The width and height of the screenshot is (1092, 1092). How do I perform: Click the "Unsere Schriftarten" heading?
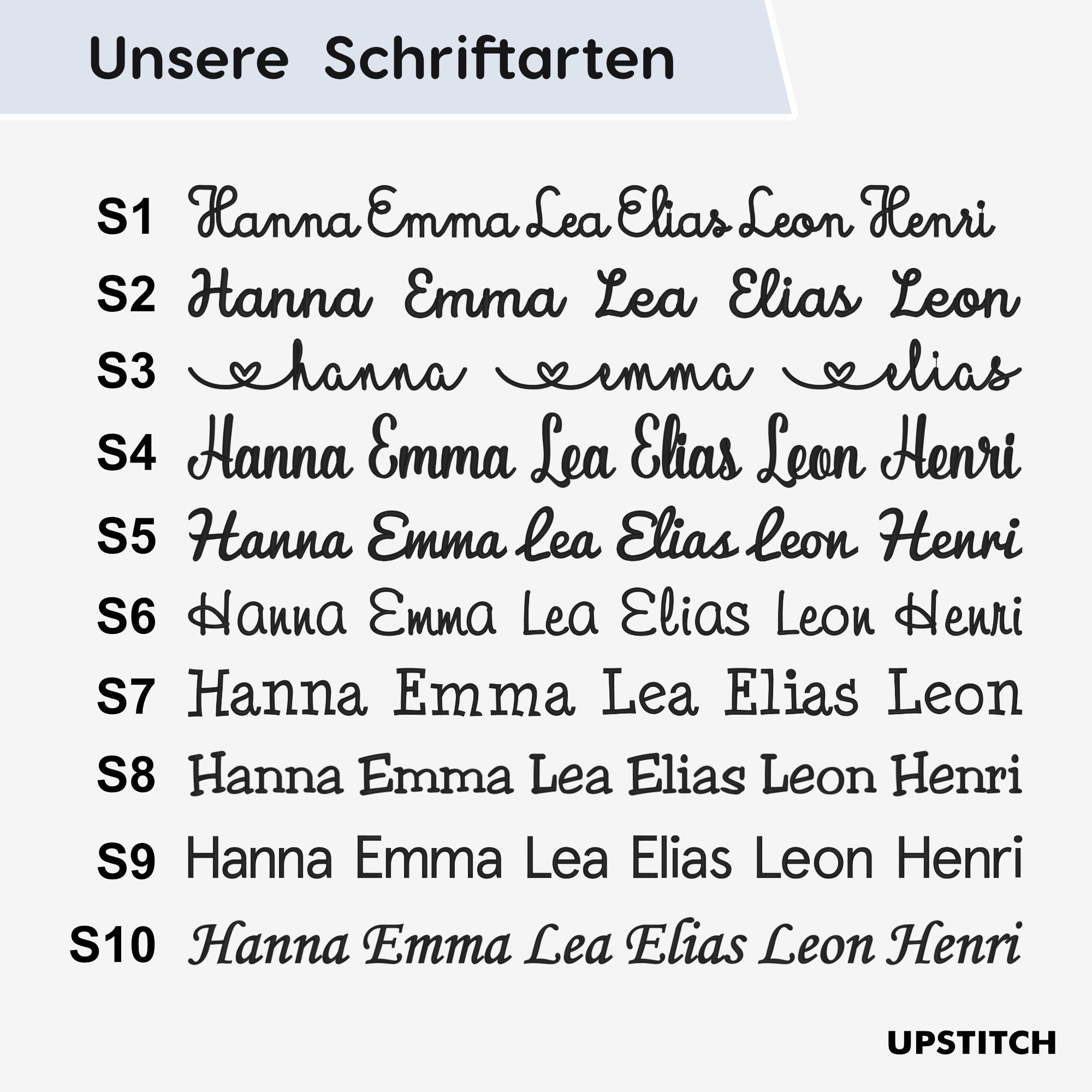point(382,60)
